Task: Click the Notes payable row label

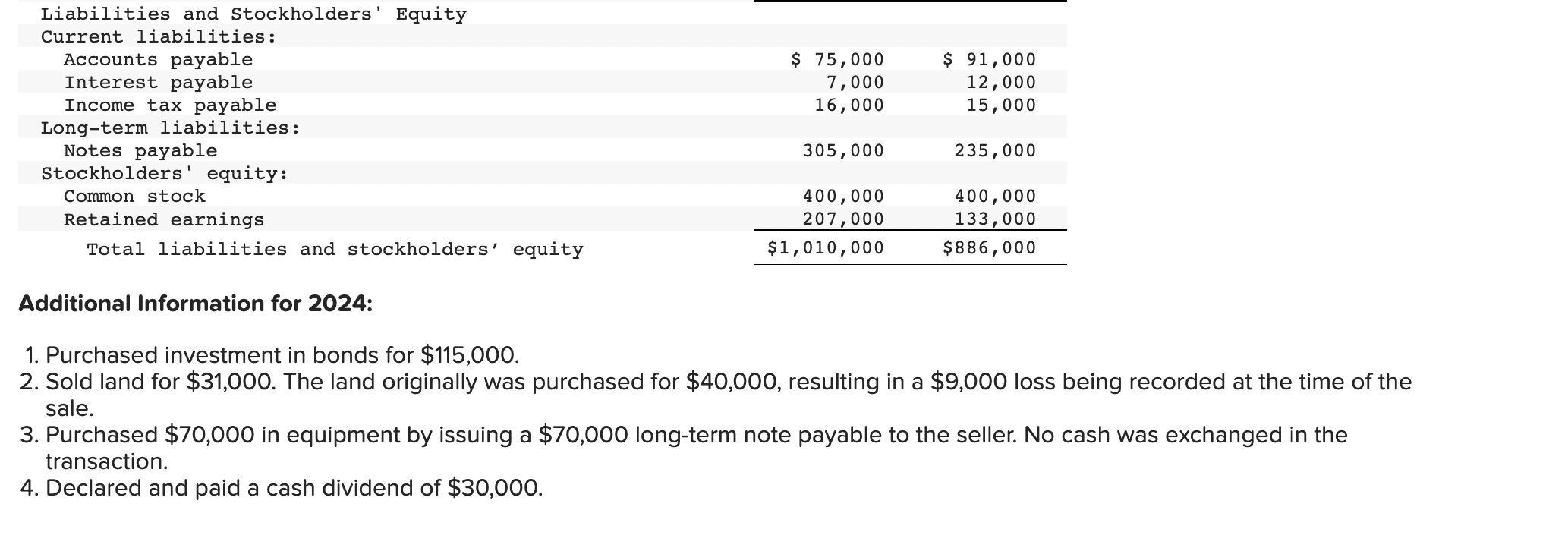Action: tap(140, 150)
